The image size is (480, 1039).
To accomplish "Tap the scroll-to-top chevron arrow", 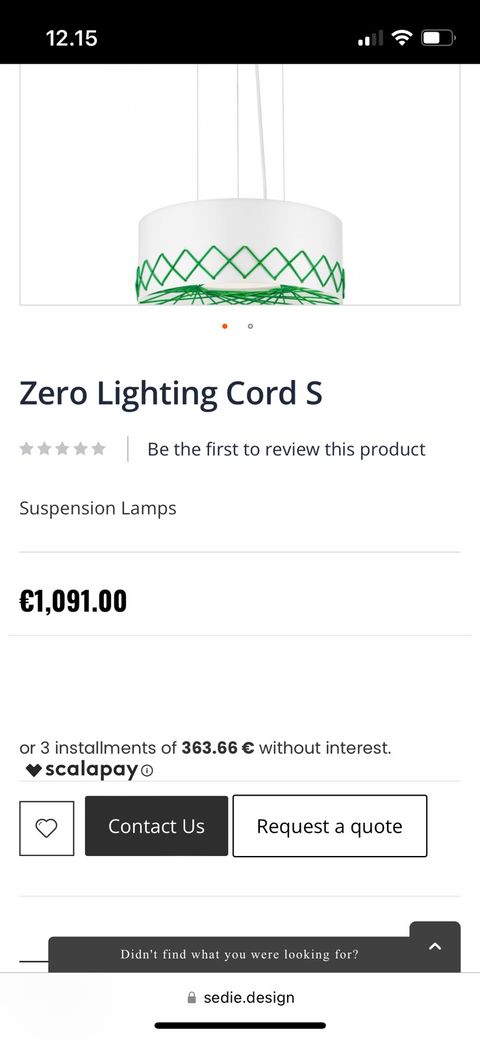I will pos(435,946).
